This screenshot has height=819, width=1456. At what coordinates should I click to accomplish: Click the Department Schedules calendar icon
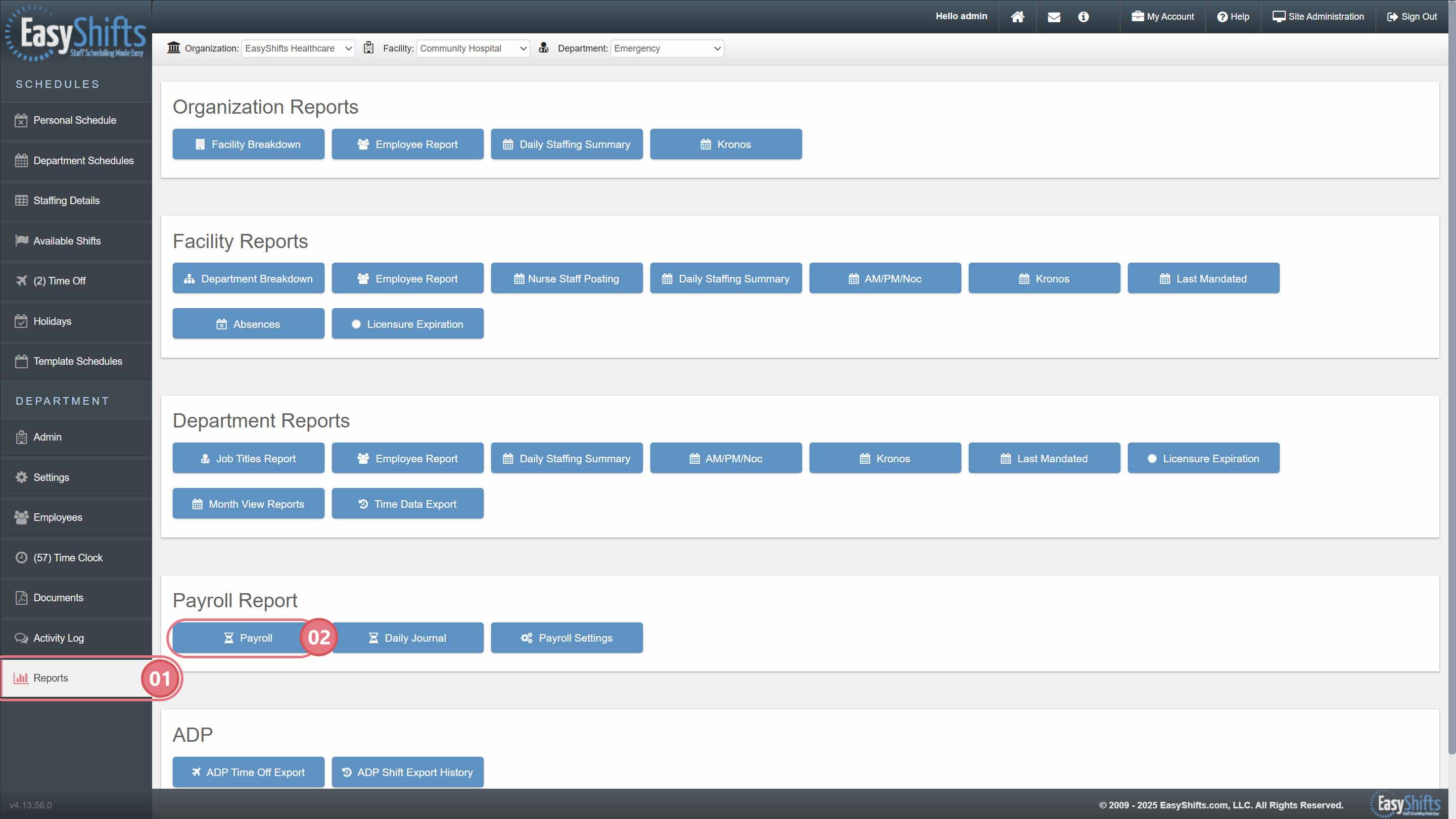(x=21, y=161)
